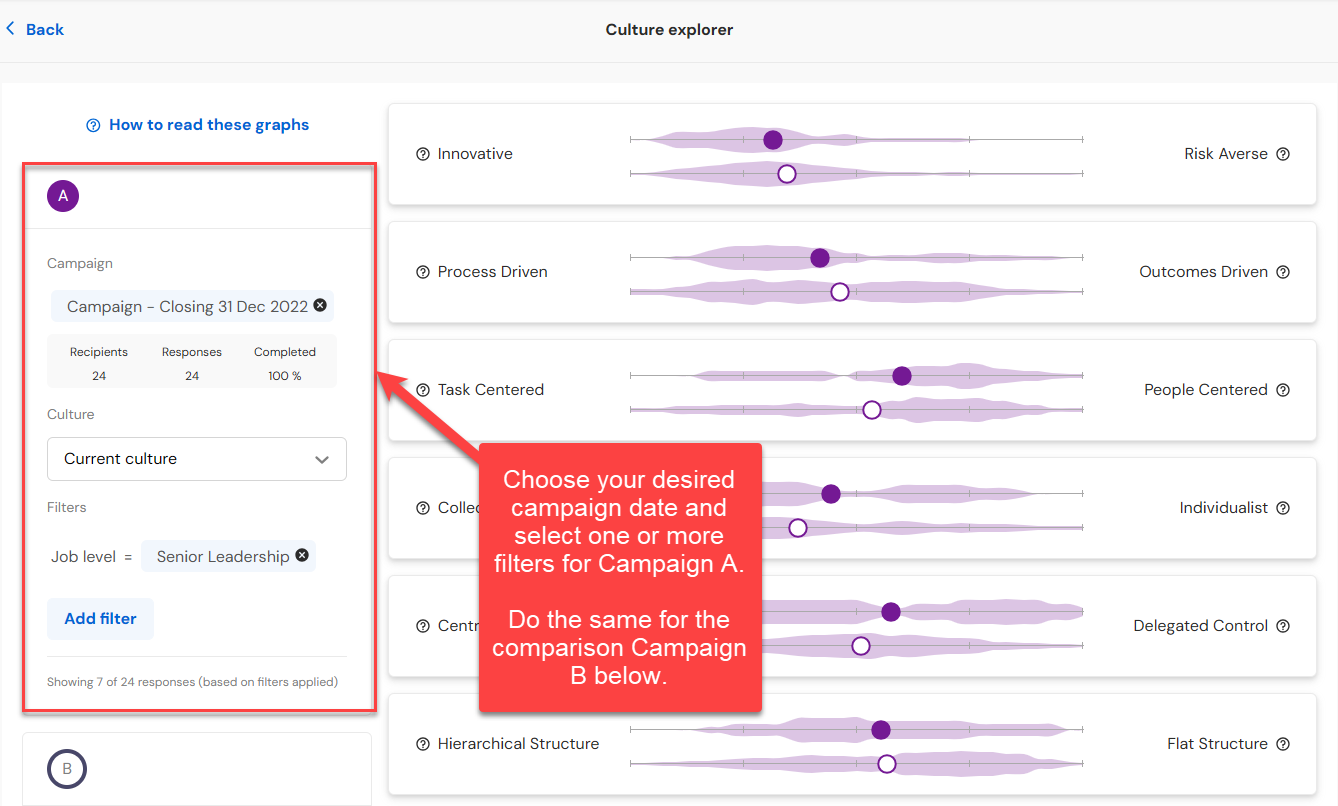Click the Flat Structure label
Image resolution: width=1338 pixels, height=806 pixels.
tap(1218, 744)
